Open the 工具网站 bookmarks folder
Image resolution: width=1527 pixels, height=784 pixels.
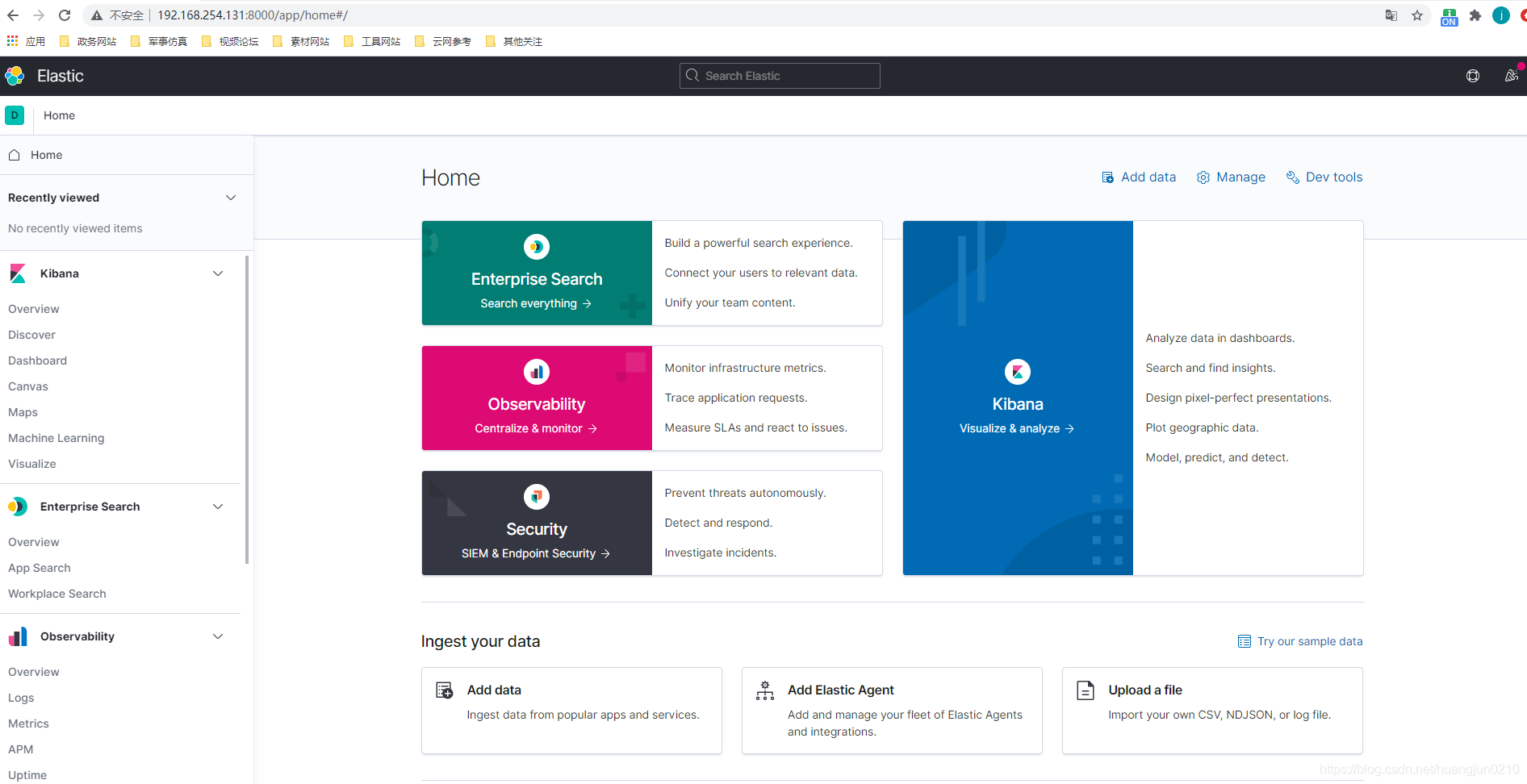coord(372,41)
